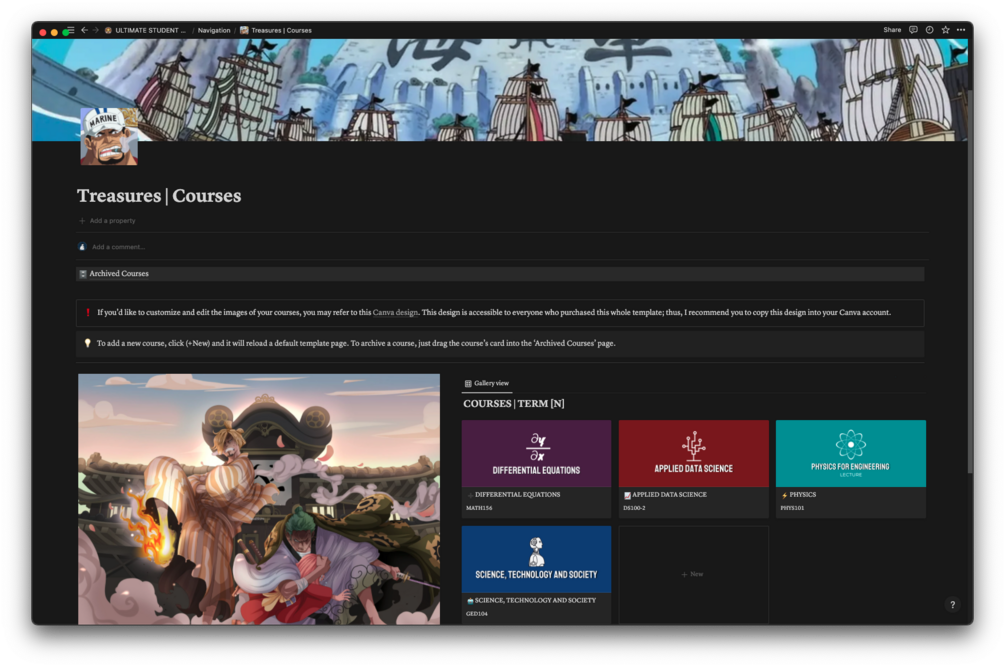Click the light bulb callout icon

click(88, 343)
